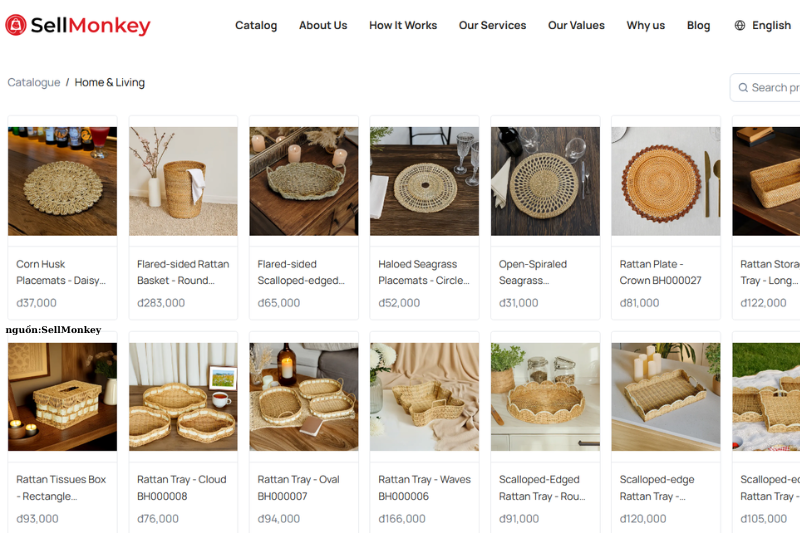Click the Why us link
Image resolution: width=800 pixels, height=533 pixels.
click(645, 25)
